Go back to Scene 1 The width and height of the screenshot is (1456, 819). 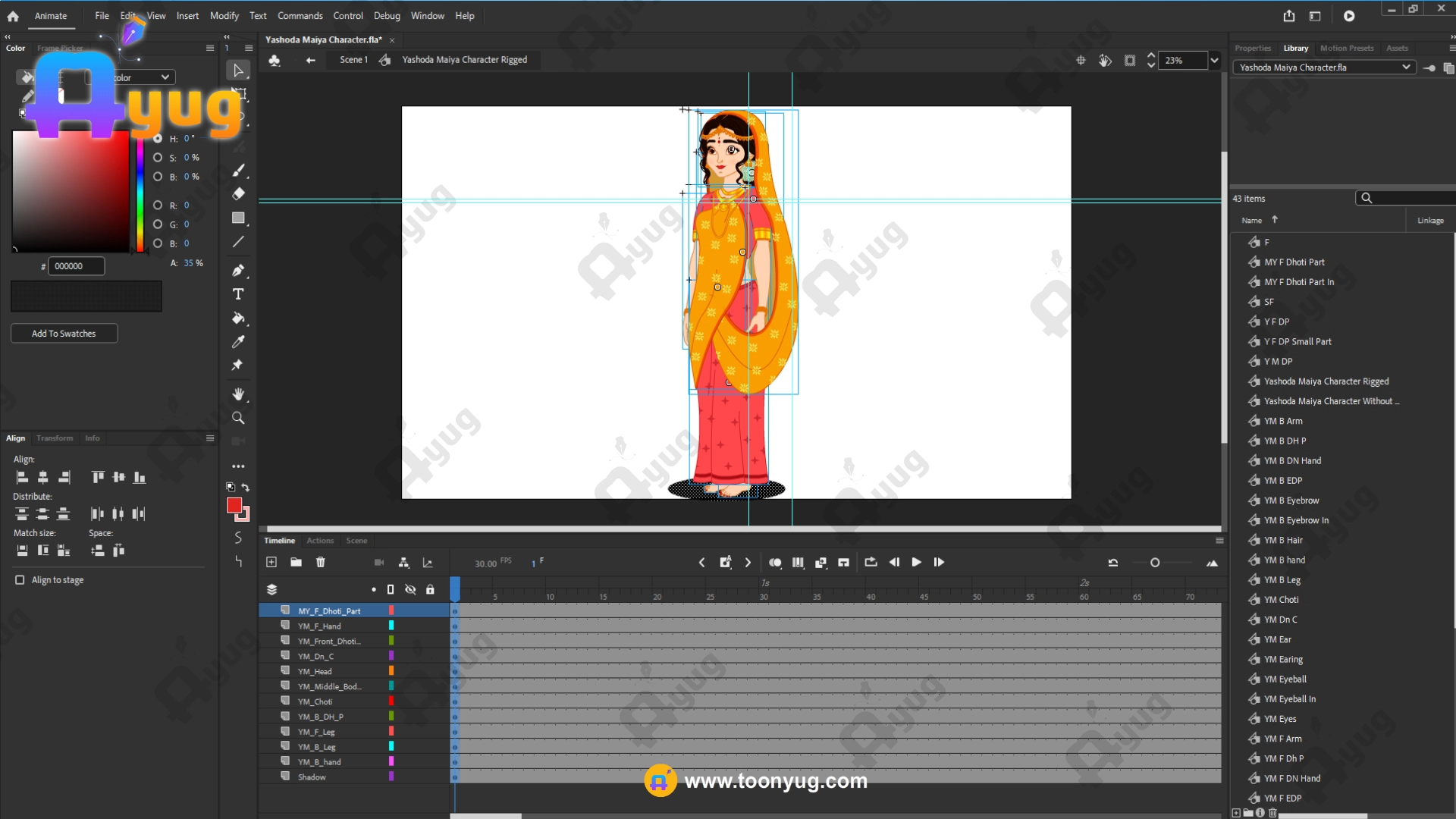pos(353,60)
